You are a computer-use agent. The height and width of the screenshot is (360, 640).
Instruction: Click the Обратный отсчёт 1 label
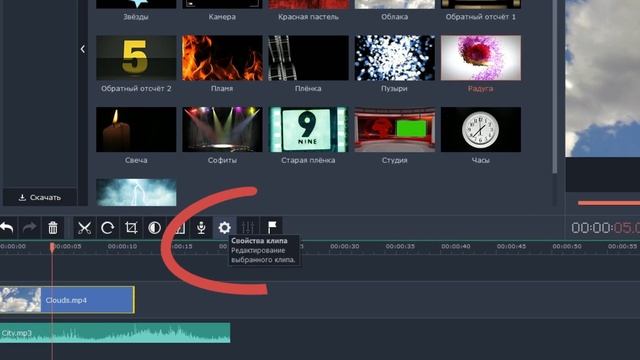481,17
